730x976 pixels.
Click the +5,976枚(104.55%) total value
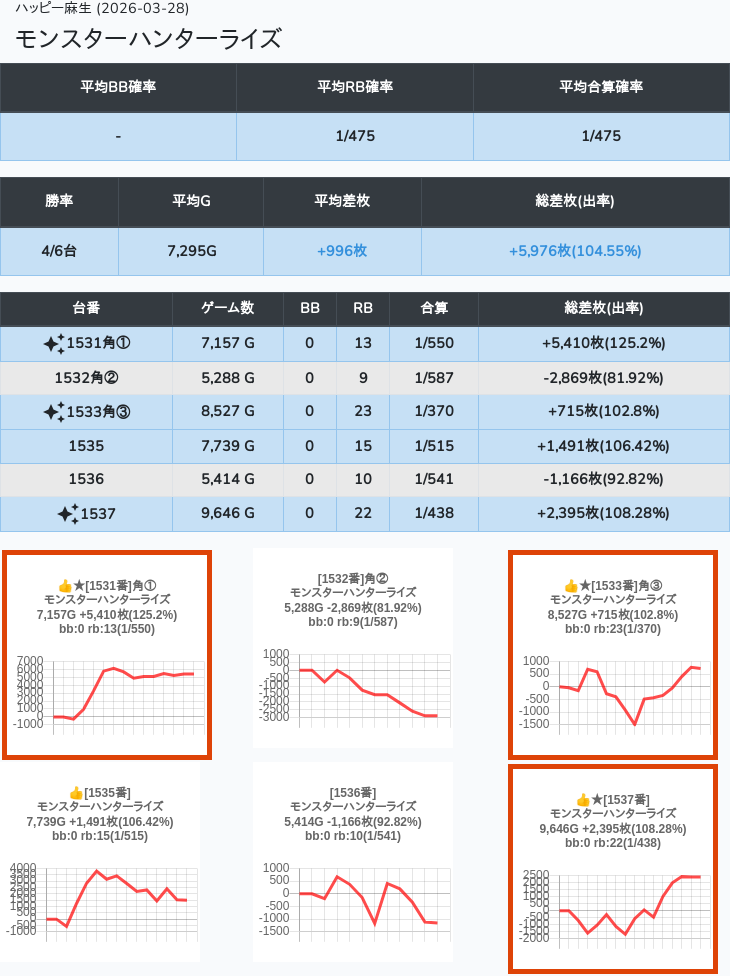point(574,251)
